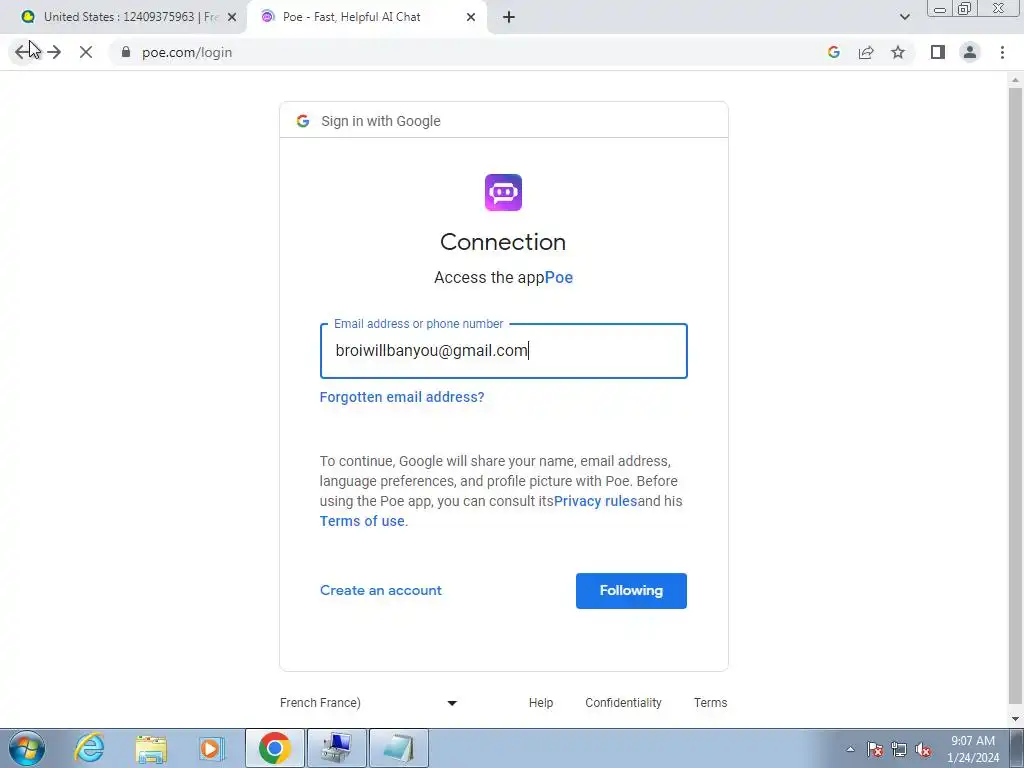The width and height of the screenshot is (1024, 768).
Task: Open the network status tray icon
Action: click(x=899, y=749)
